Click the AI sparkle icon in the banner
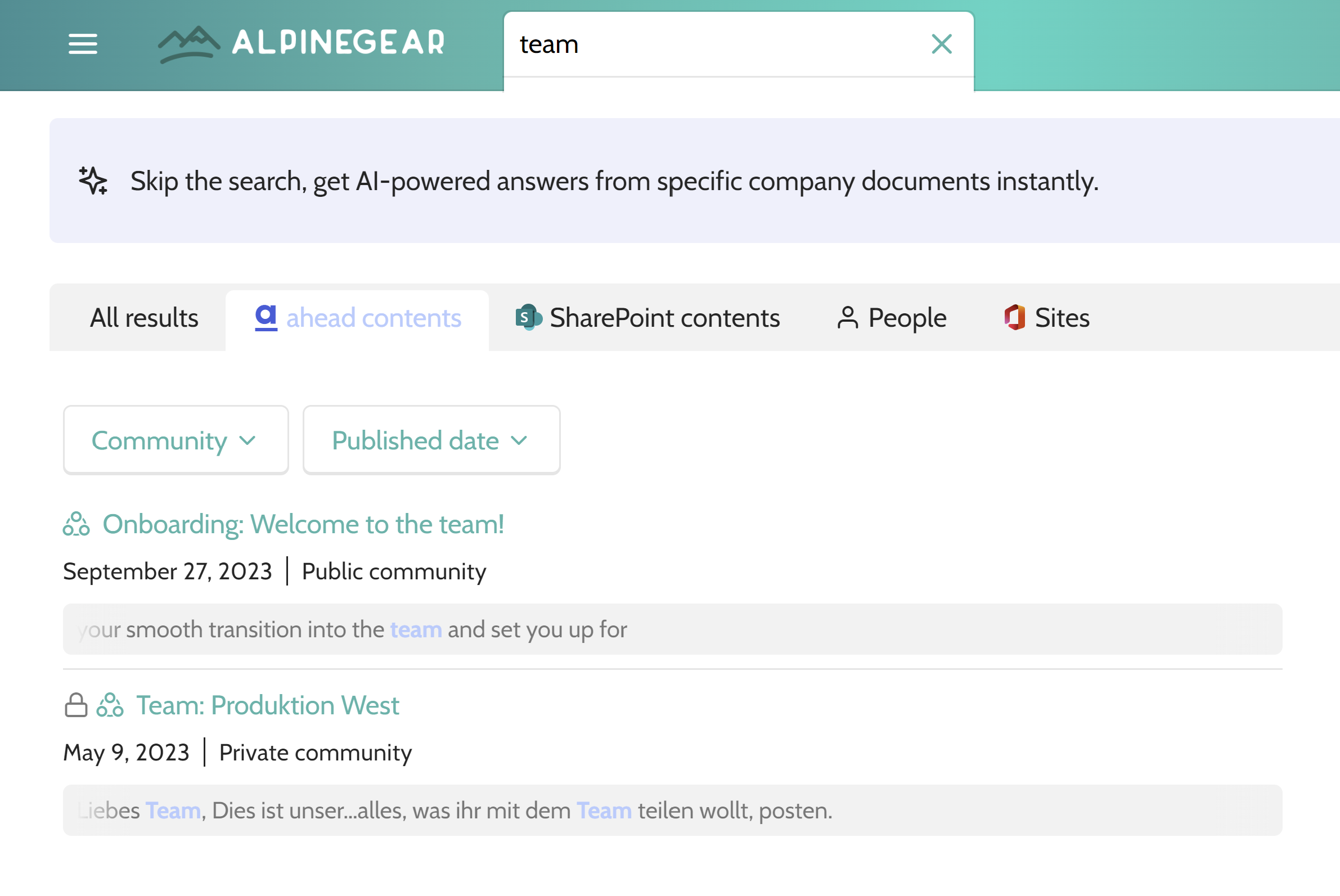1340x896 pixels. 93,182
